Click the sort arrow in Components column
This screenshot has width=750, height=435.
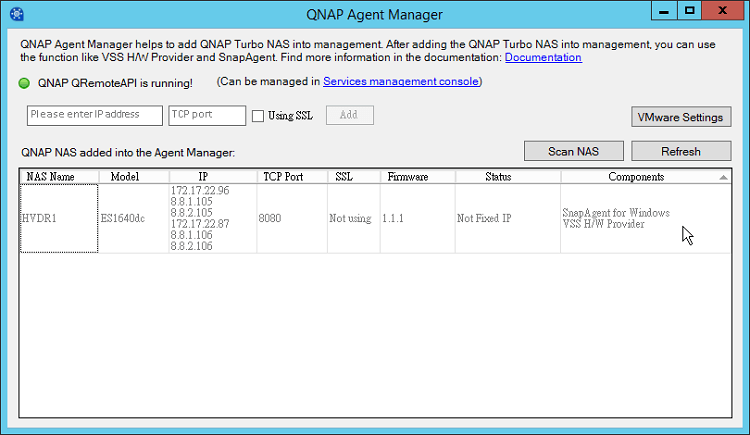tap(723, 177)
